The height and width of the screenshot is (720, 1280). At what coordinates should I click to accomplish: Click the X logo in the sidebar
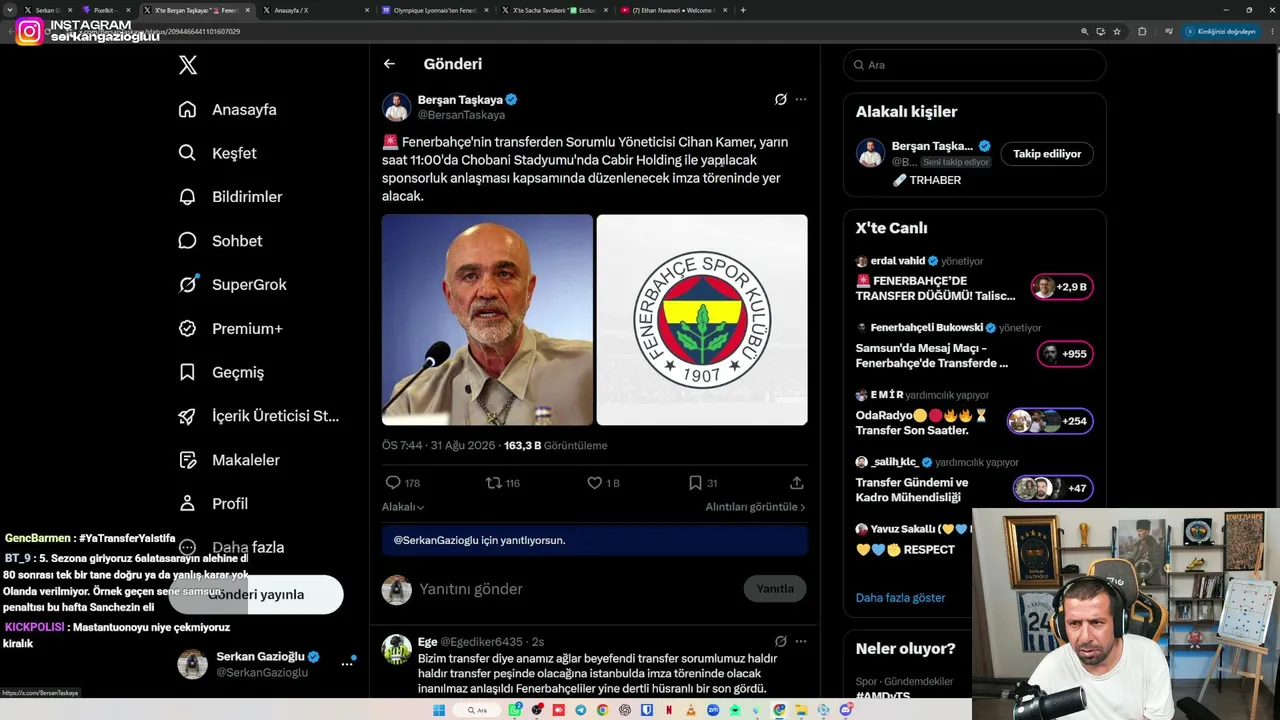coord(188,66)
